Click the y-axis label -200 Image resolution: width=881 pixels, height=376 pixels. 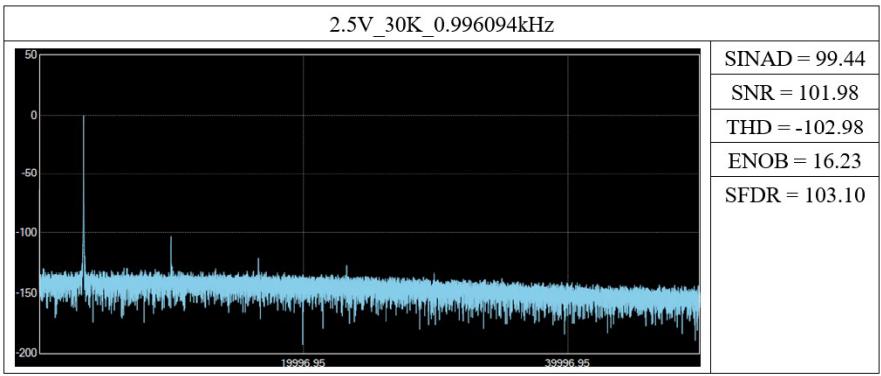[x=27, y=352]
